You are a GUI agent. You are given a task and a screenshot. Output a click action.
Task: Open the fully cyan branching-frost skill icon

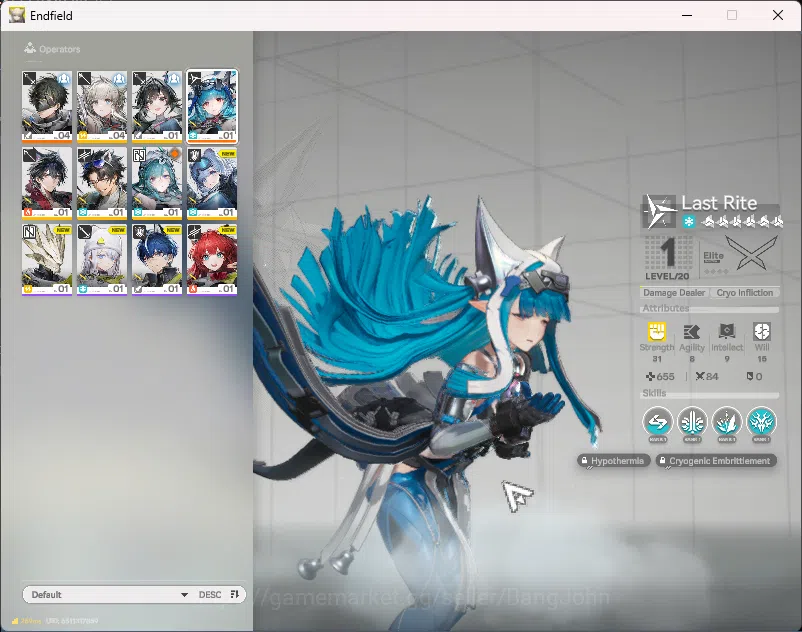(x=762, y=422)
